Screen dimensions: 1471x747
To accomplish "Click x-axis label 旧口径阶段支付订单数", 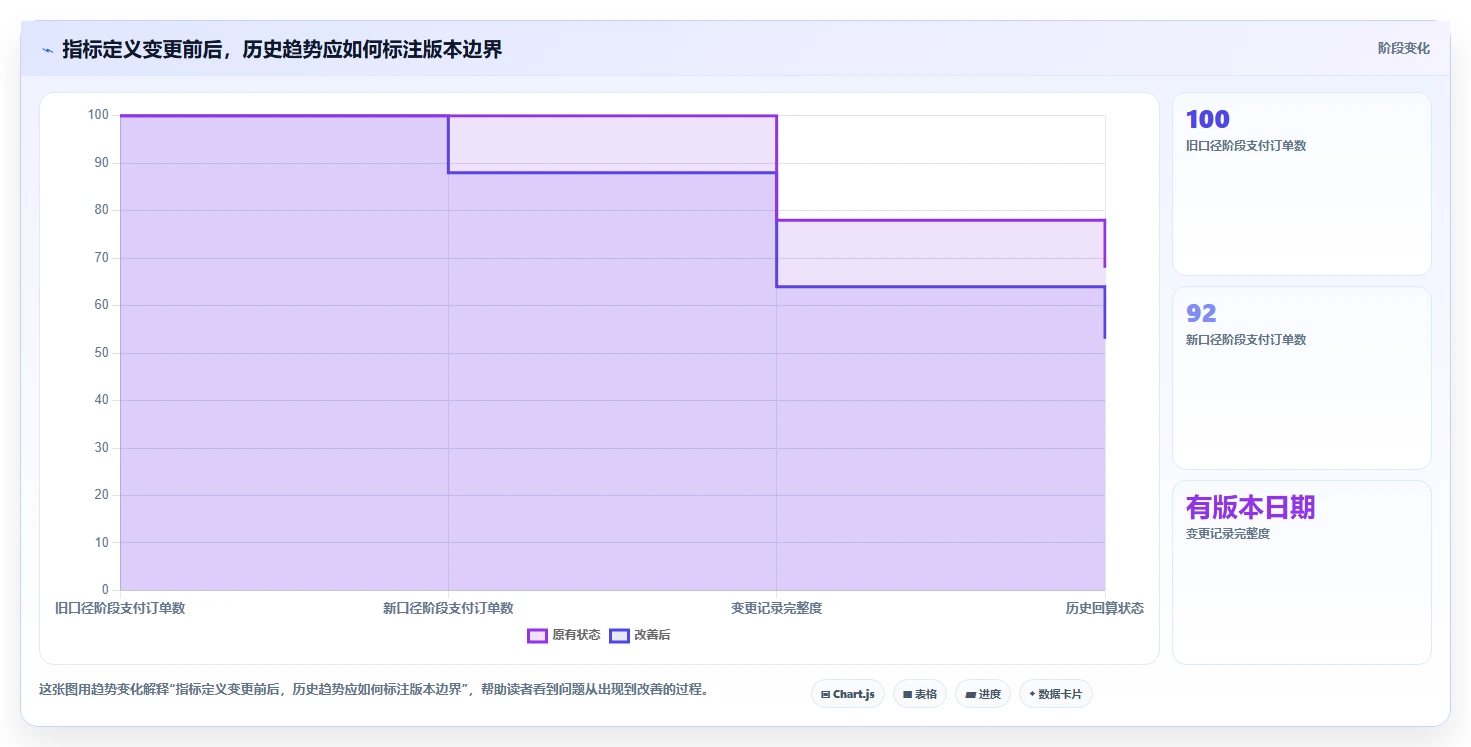I will point(120,608).
